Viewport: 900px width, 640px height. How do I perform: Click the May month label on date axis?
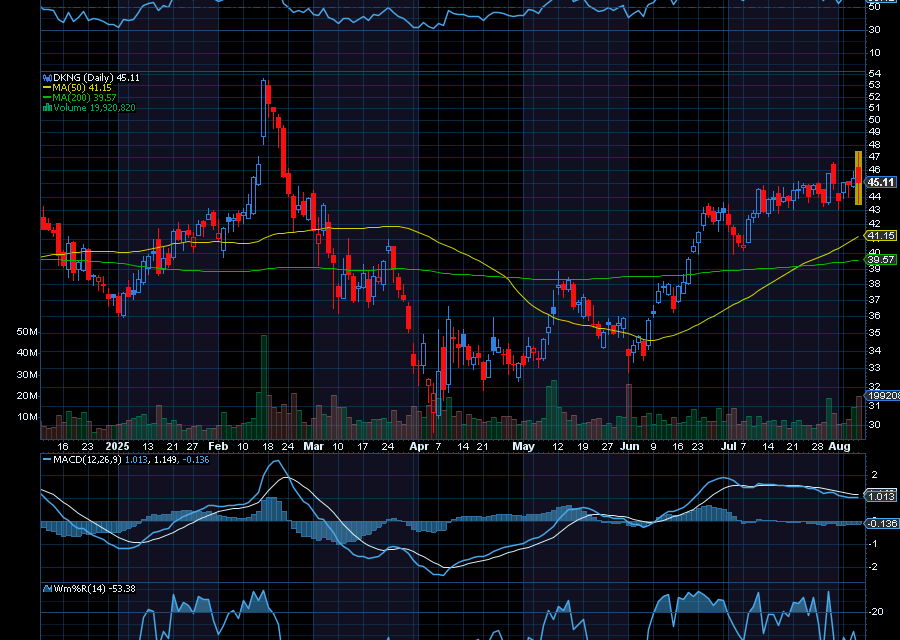[523, 446]
